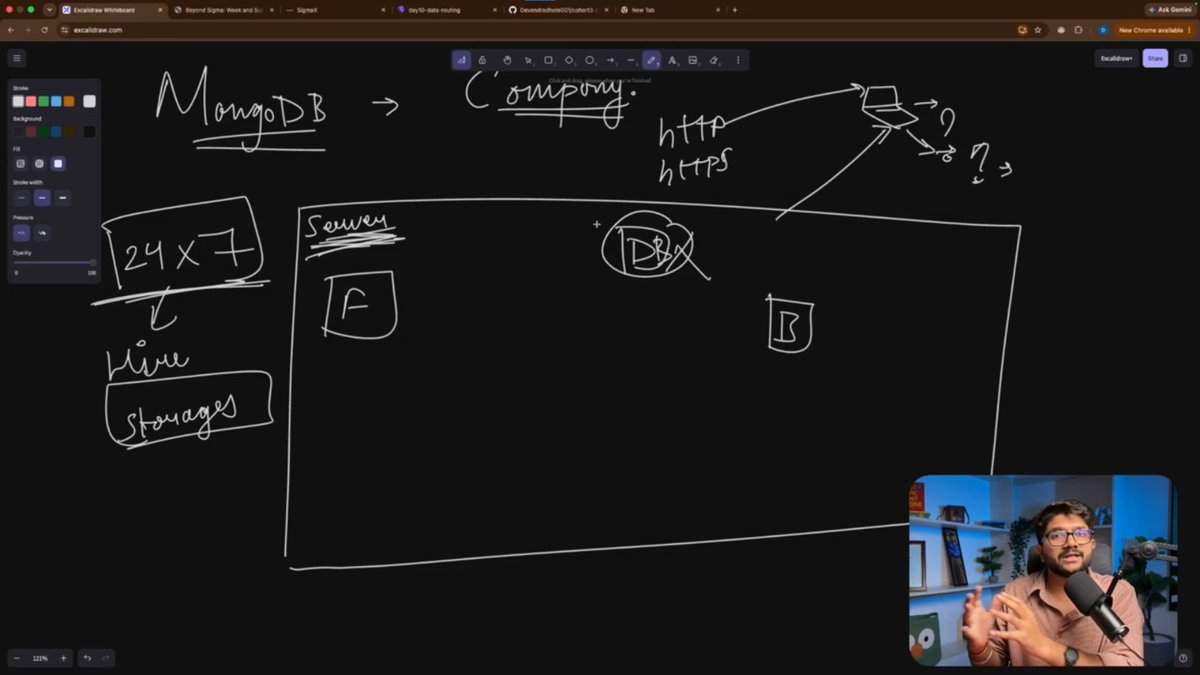Set stroke width to bold

pos(42,198)
